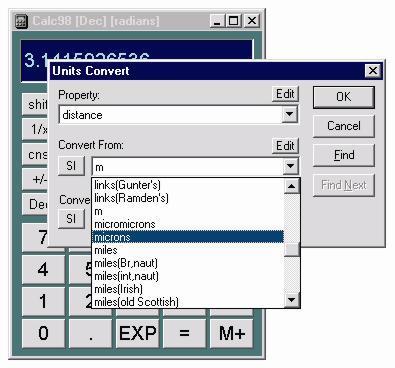The width and height of the screenshot is (395, 368).
Task: Click the list scrollbar up arrow
Action: pyautogui.click(x=292, y=186)
